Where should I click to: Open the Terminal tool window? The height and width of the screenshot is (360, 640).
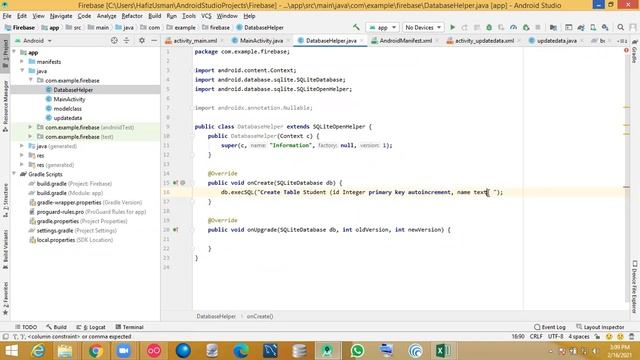(x=129, y=327)
